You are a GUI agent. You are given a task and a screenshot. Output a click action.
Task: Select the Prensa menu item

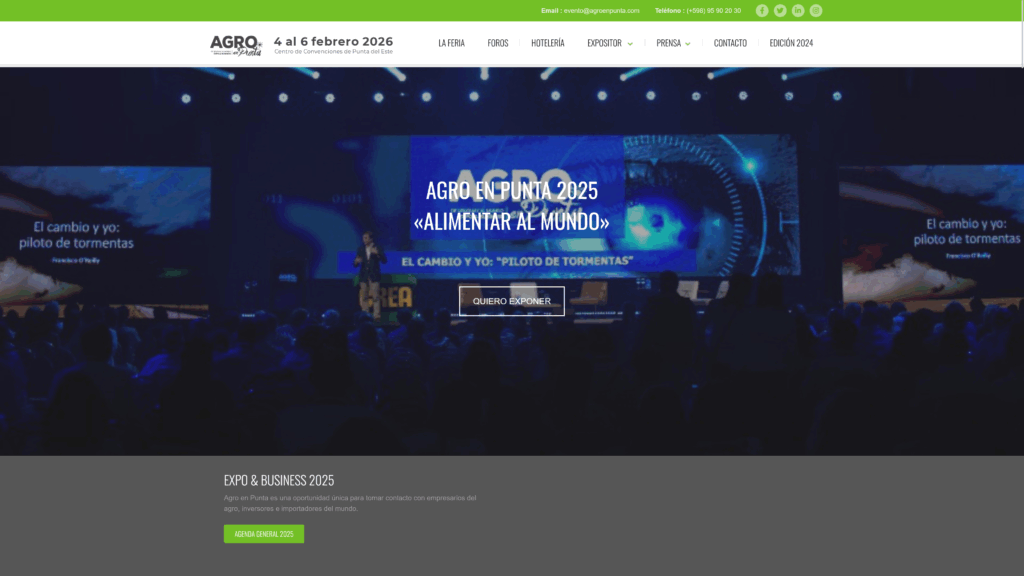click(x=668, y=43)
